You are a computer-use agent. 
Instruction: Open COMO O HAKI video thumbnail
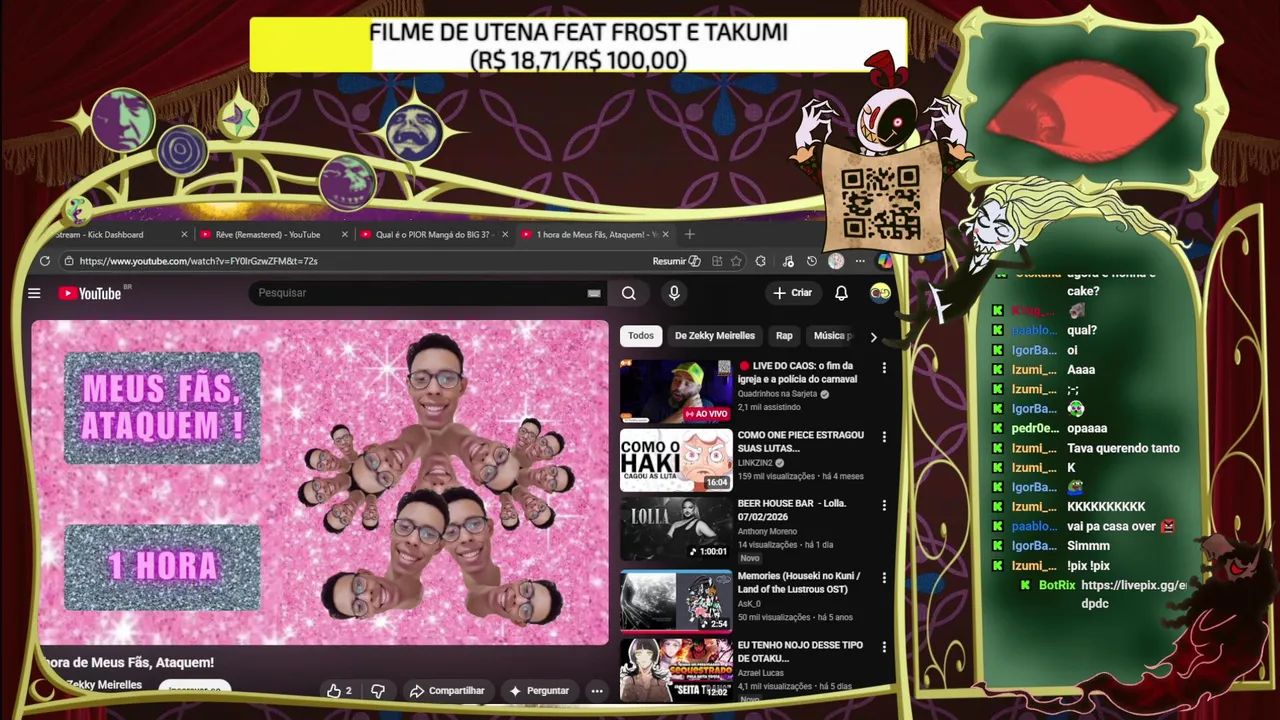[x=676, y=460]
